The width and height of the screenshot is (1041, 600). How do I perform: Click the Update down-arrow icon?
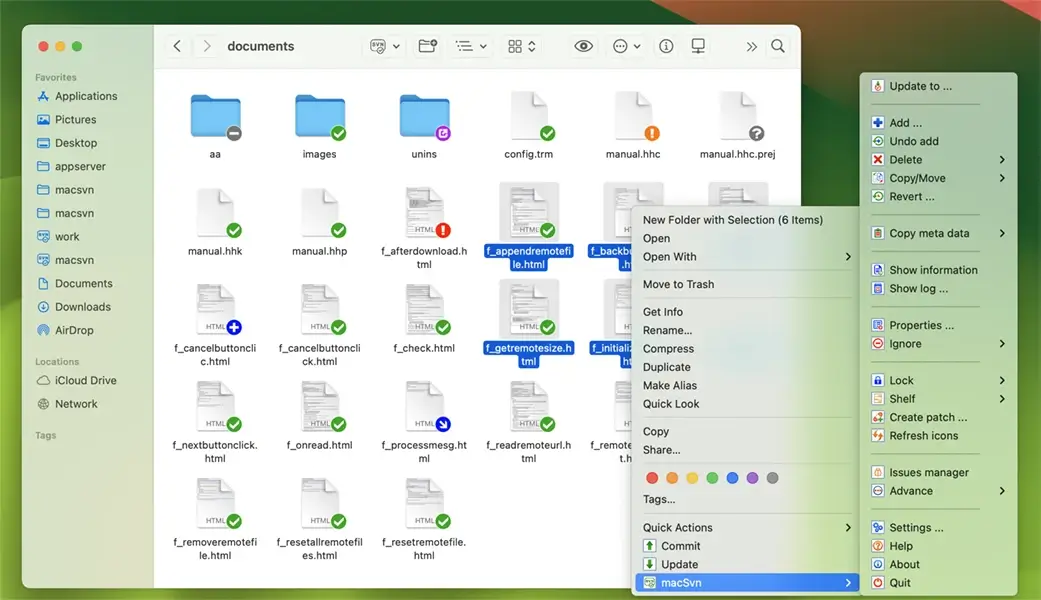tap(649, 564)
